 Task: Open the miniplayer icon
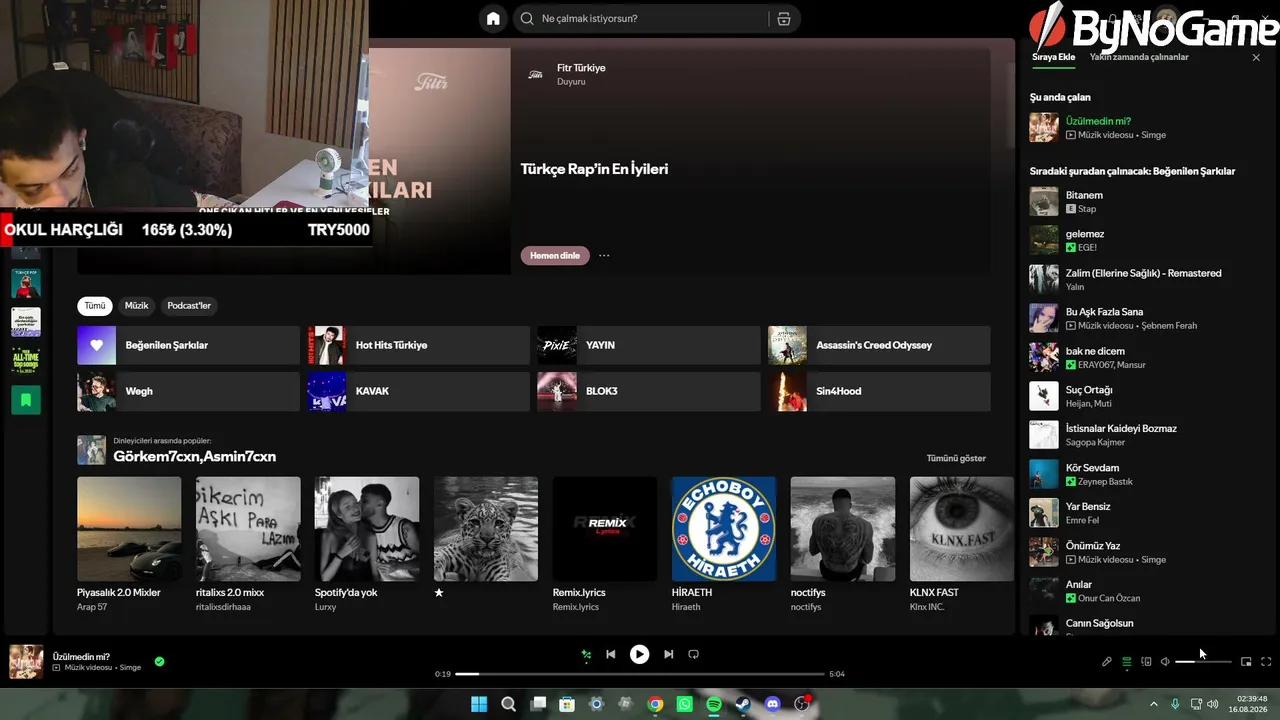tap(1246, 661)
